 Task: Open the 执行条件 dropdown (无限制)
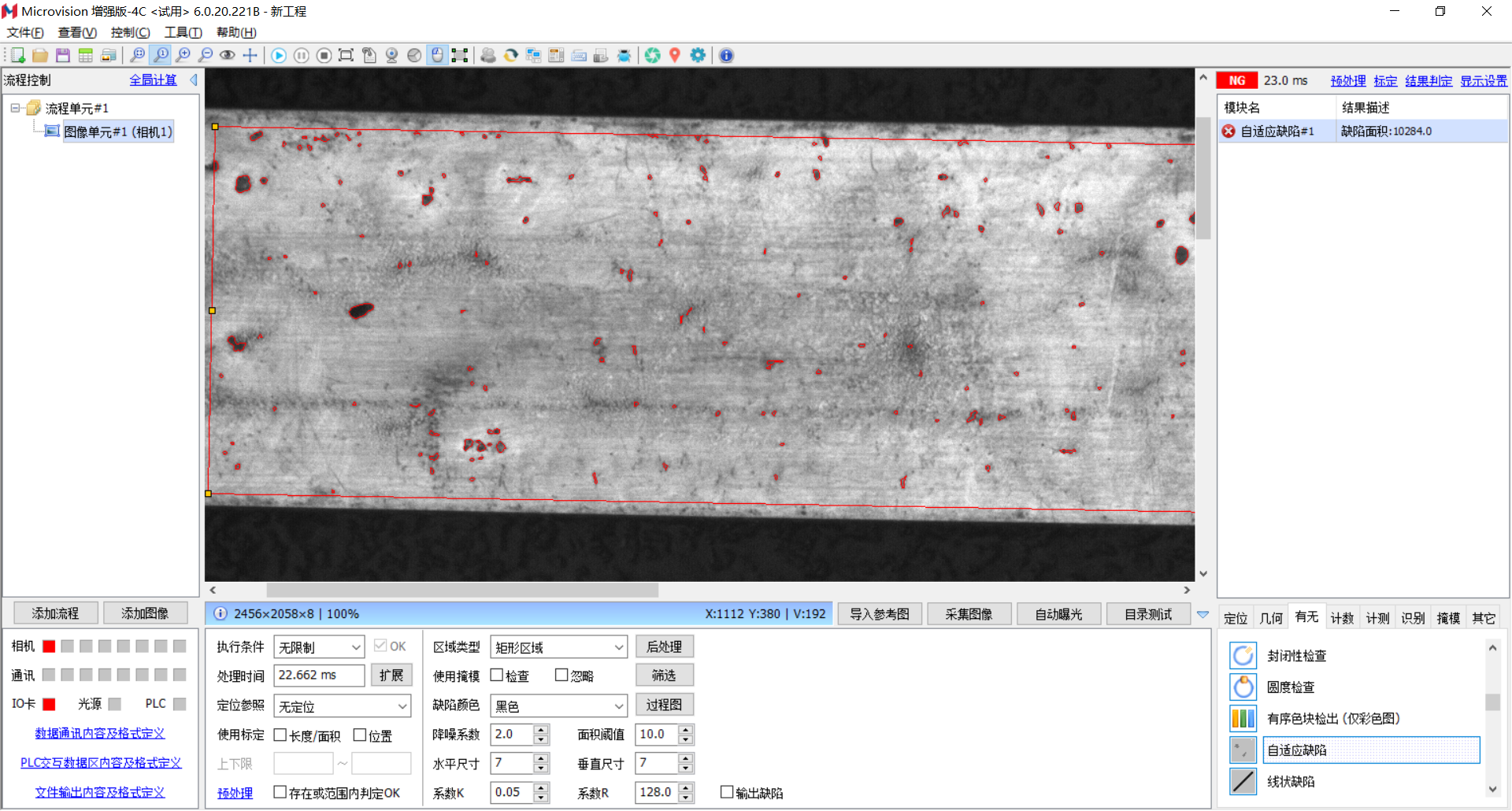pos(319,647)
